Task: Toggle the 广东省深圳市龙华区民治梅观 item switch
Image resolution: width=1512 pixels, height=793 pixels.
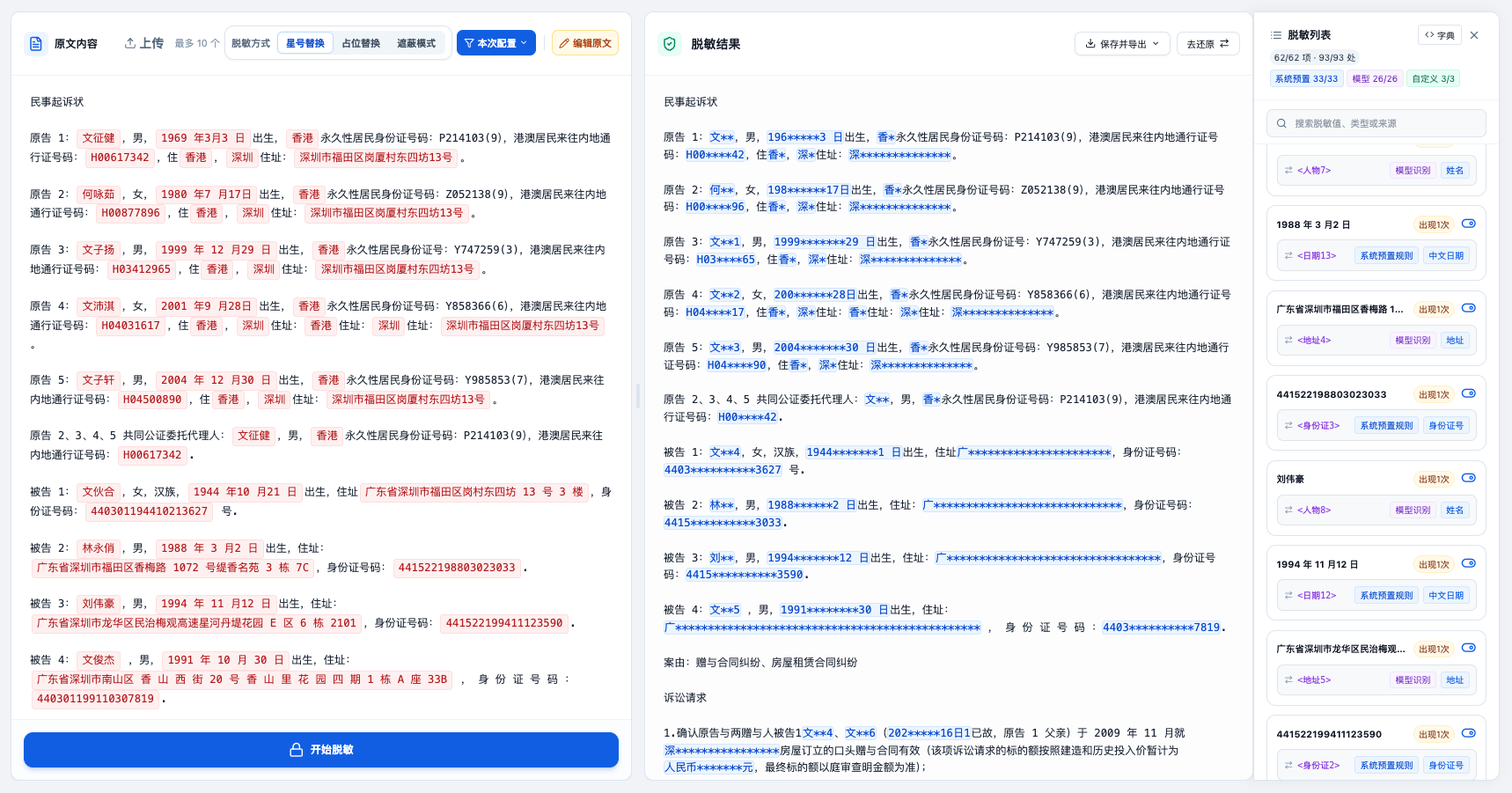Action: pos(1469,648)
